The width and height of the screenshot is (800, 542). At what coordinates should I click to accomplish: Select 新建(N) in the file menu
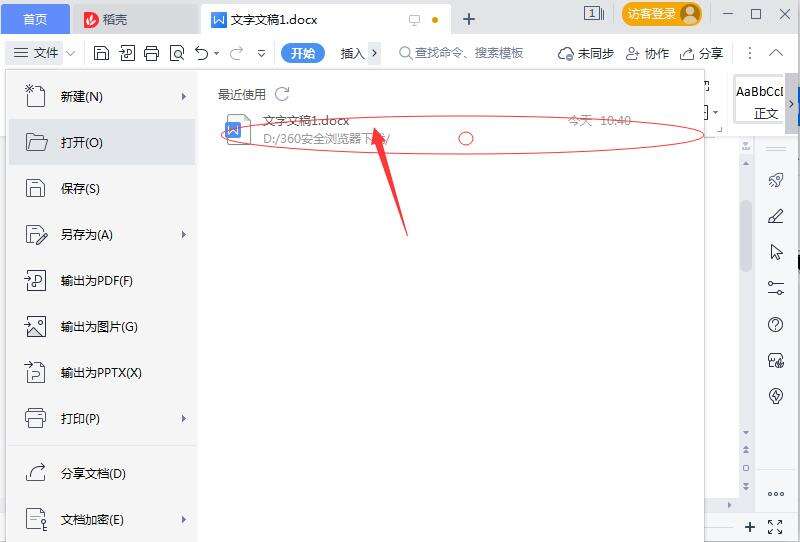102,96
